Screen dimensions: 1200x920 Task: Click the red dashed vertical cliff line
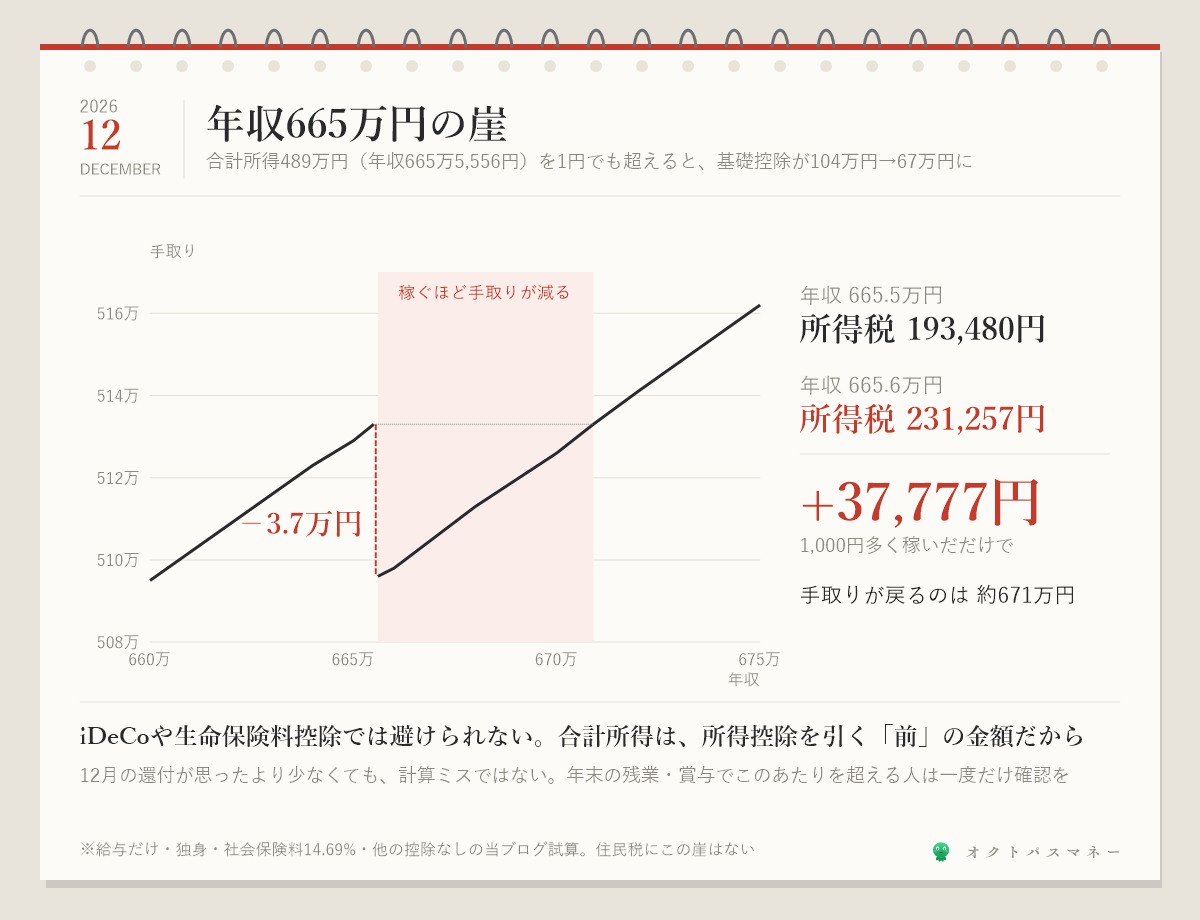click(x=376, y=499)
